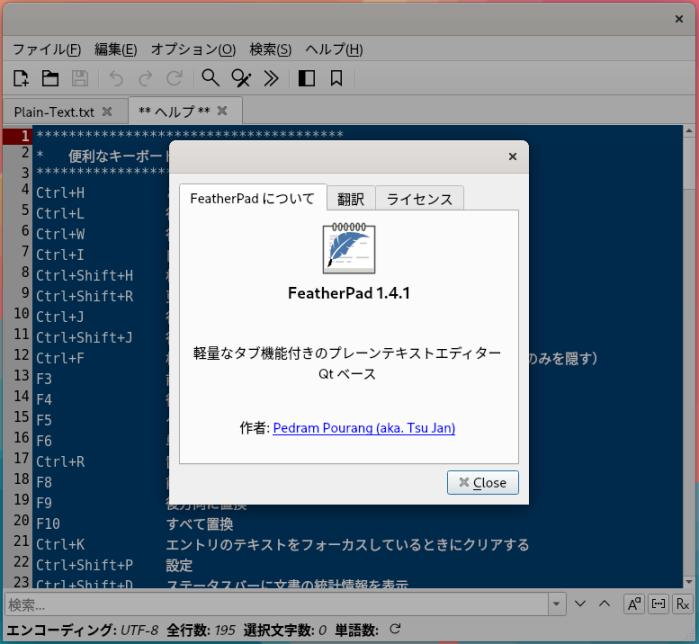The image size is (699, 644).
Task: Click the 検索... search input field
Action: (x=276, y=604)
